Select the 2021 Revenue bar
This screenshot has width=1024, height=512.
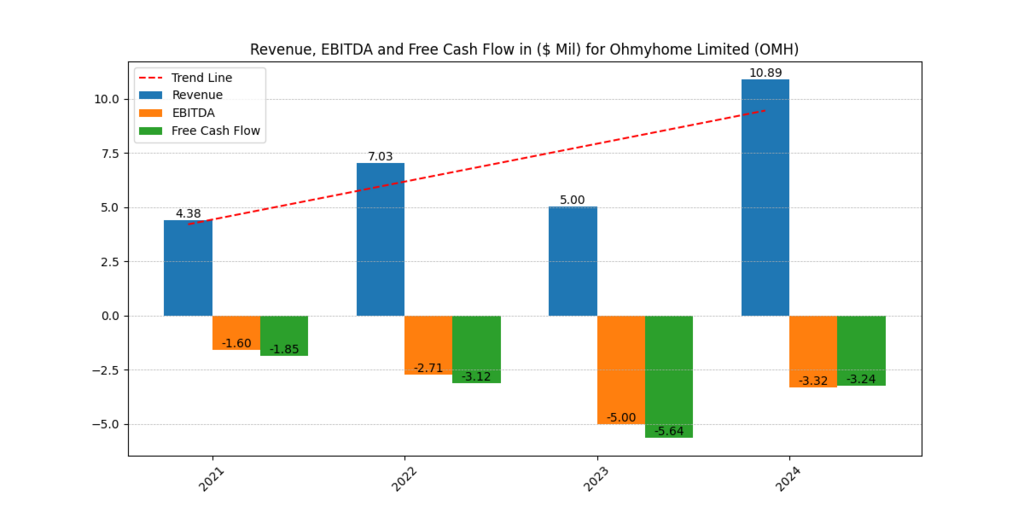(x=188, y=270)
